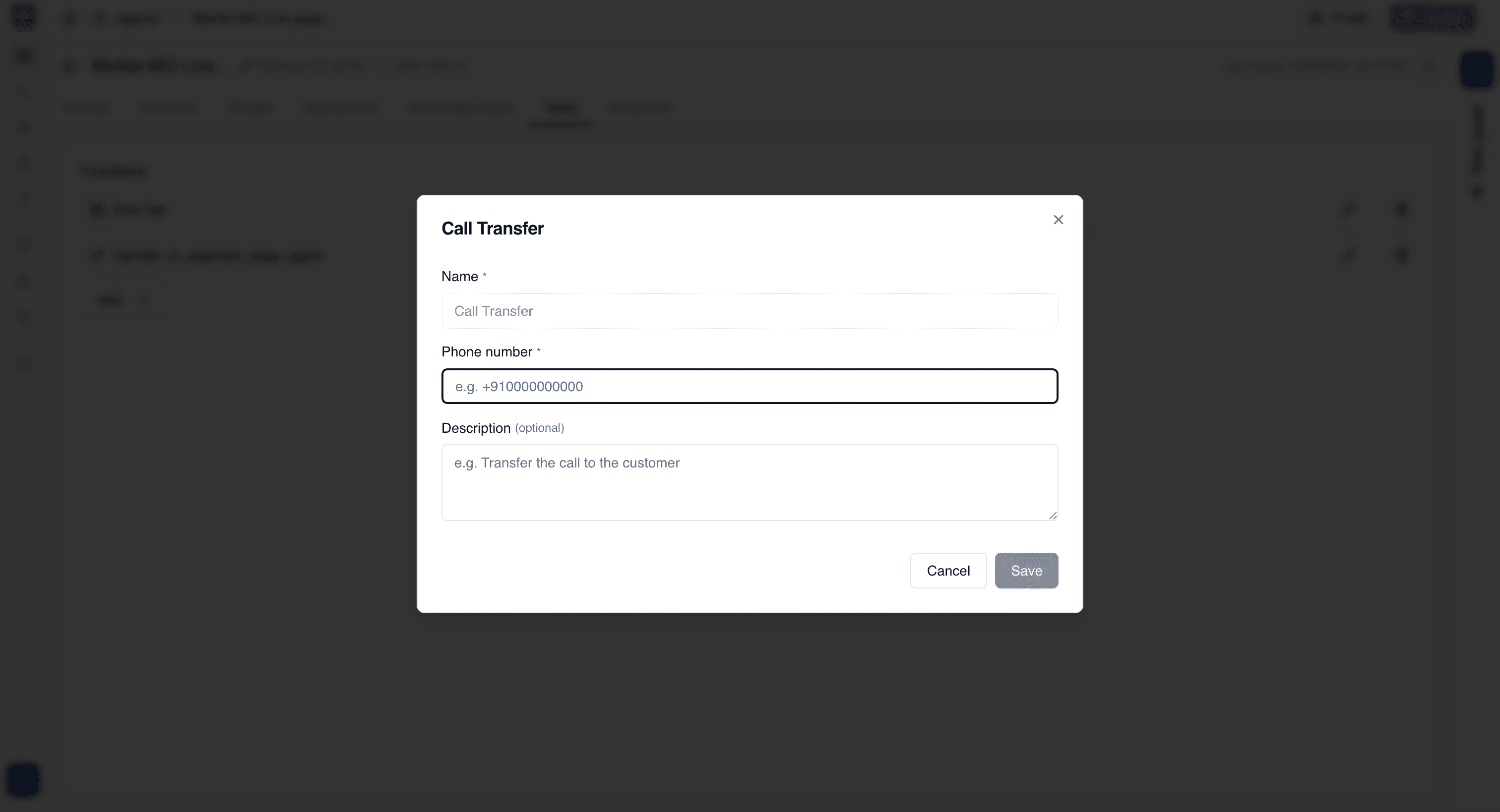The width and height of the screenshot is (1500, 812).
Task: Click the delete icon beside the first function row
Action: click(x=1402, y=210)
